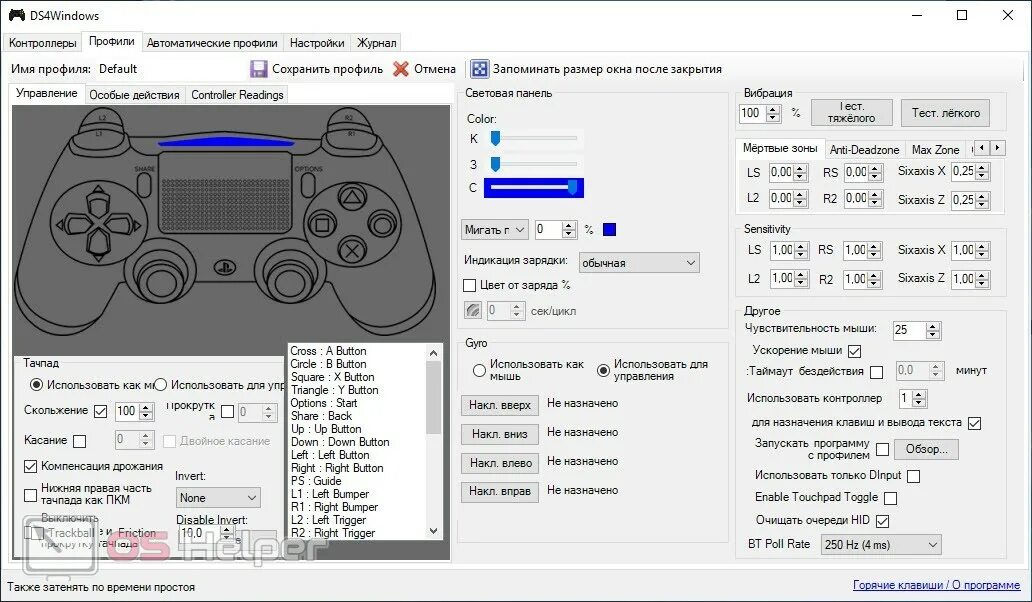Viewport: 1032px width, 602px height.
Task: Increase vibration percent stepper
Action: click(773, 109)
